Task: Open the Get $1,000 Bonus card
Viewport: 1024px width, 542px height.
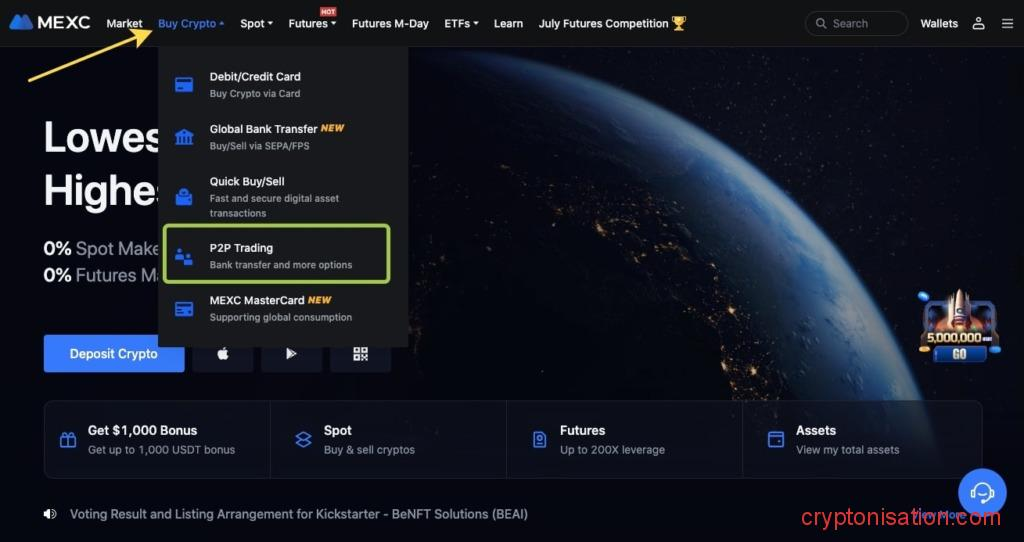Action: pos(157,439)
